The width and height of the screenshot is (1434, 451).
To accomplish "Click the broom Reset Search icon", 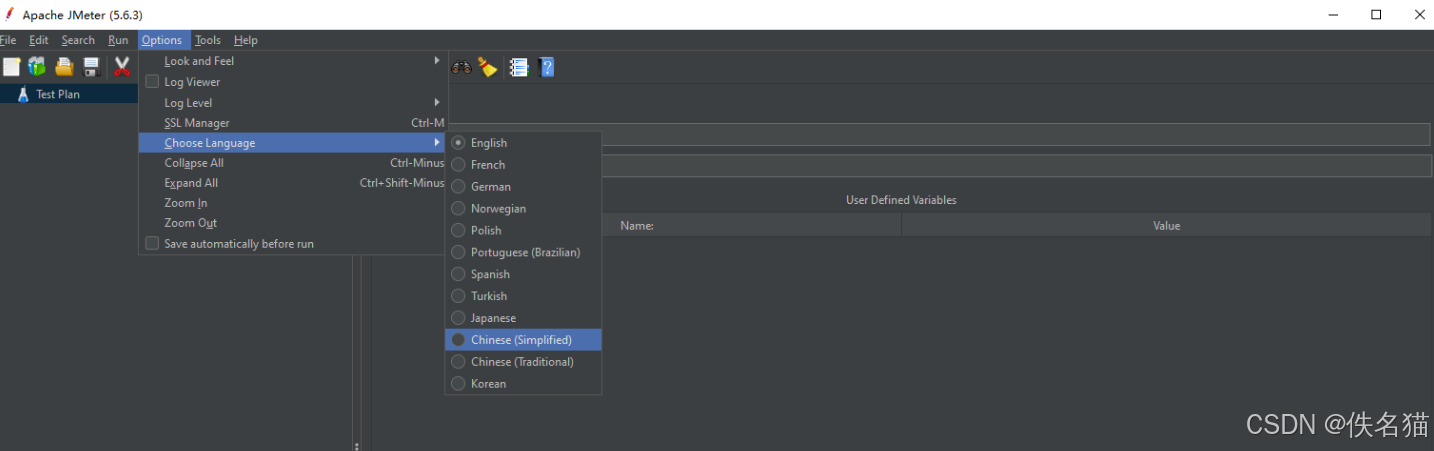I will [x=487, y=67].
